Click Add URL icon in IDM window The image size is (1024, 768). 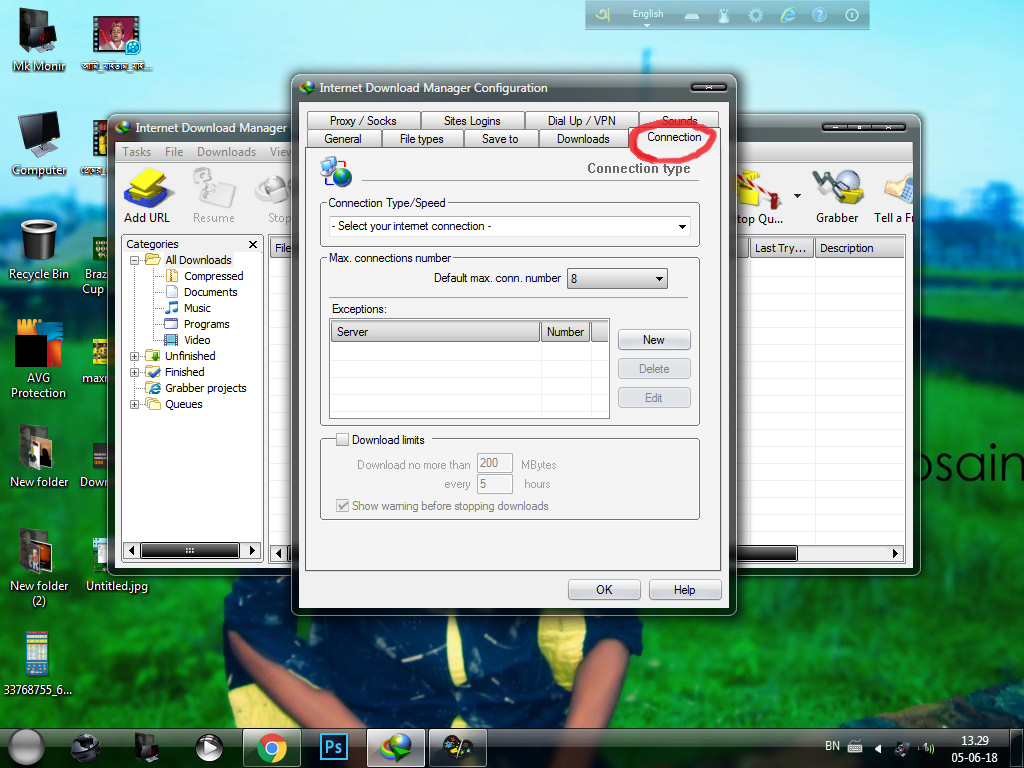tap(148, 189)
